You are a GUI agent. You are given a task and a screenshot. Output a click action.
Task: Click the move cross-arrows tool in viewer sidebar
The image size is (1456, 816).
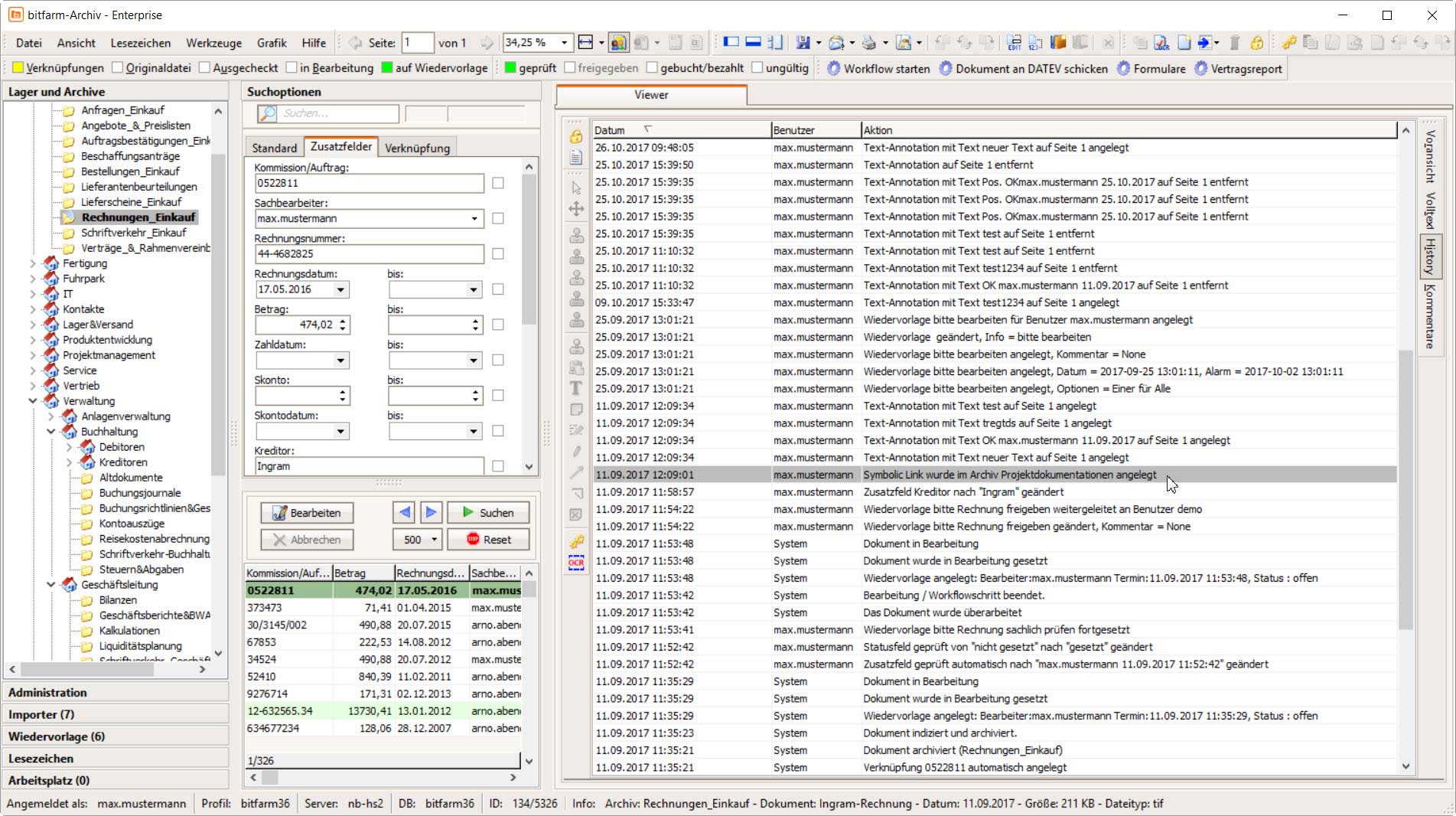pos(576,209)
